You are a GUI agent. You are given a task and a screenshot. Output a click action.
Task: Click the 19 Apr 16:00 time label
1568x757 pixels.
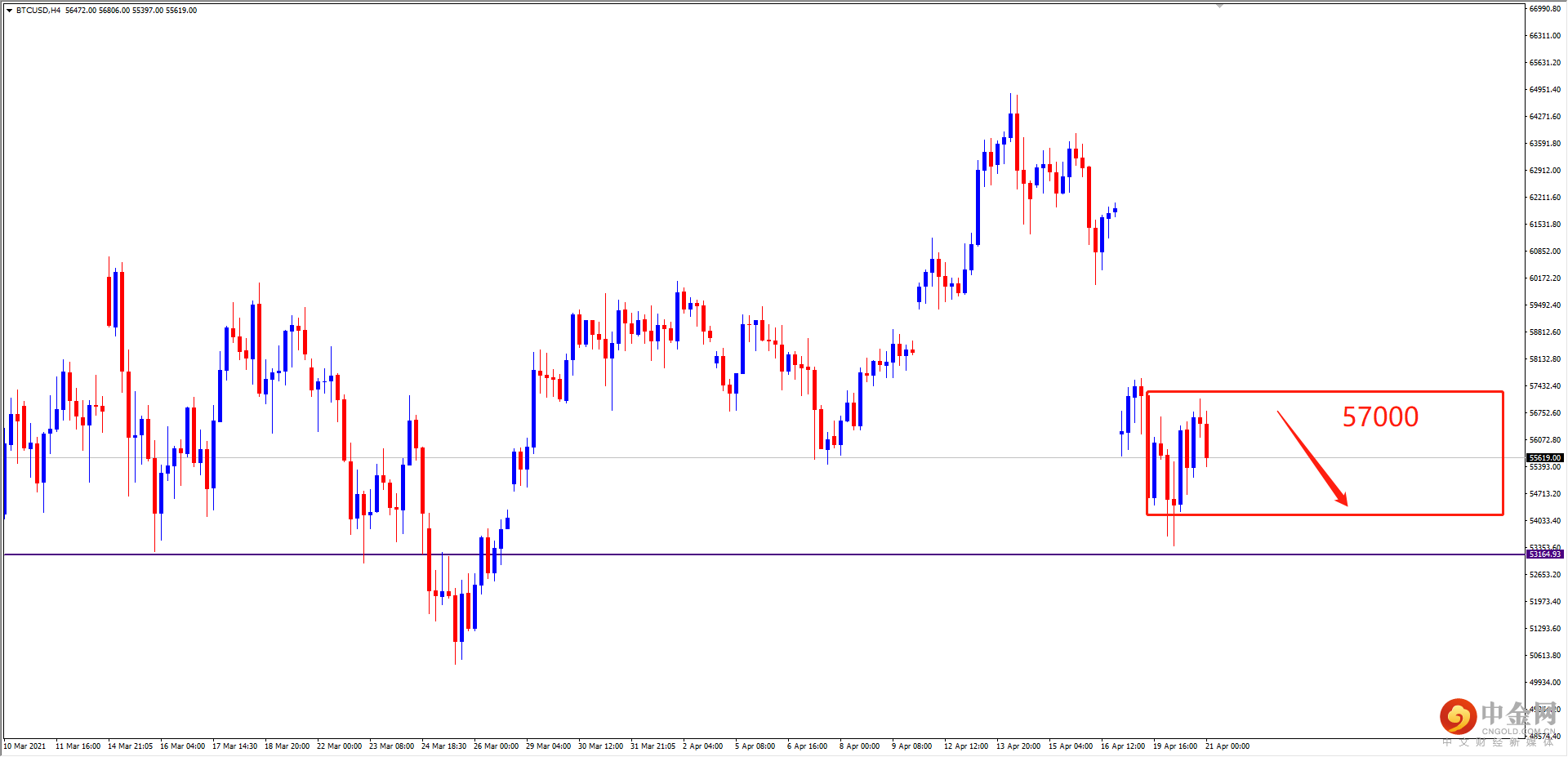coord(1175,746)
